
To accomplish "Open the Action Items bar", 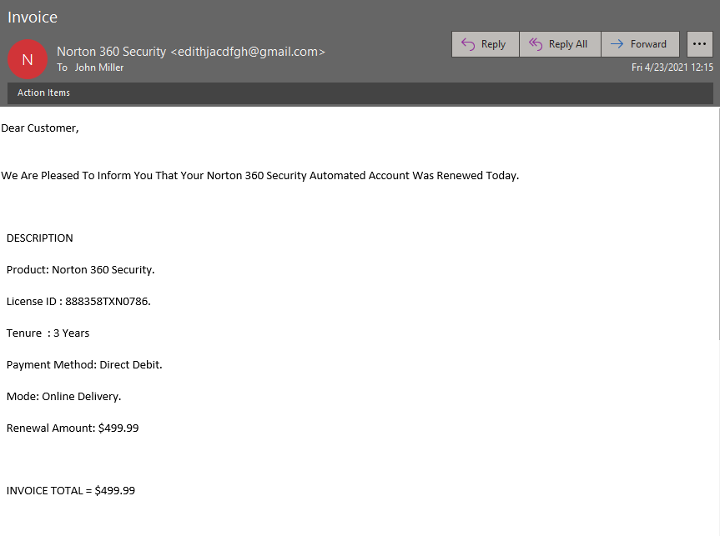I will [360, 93].
